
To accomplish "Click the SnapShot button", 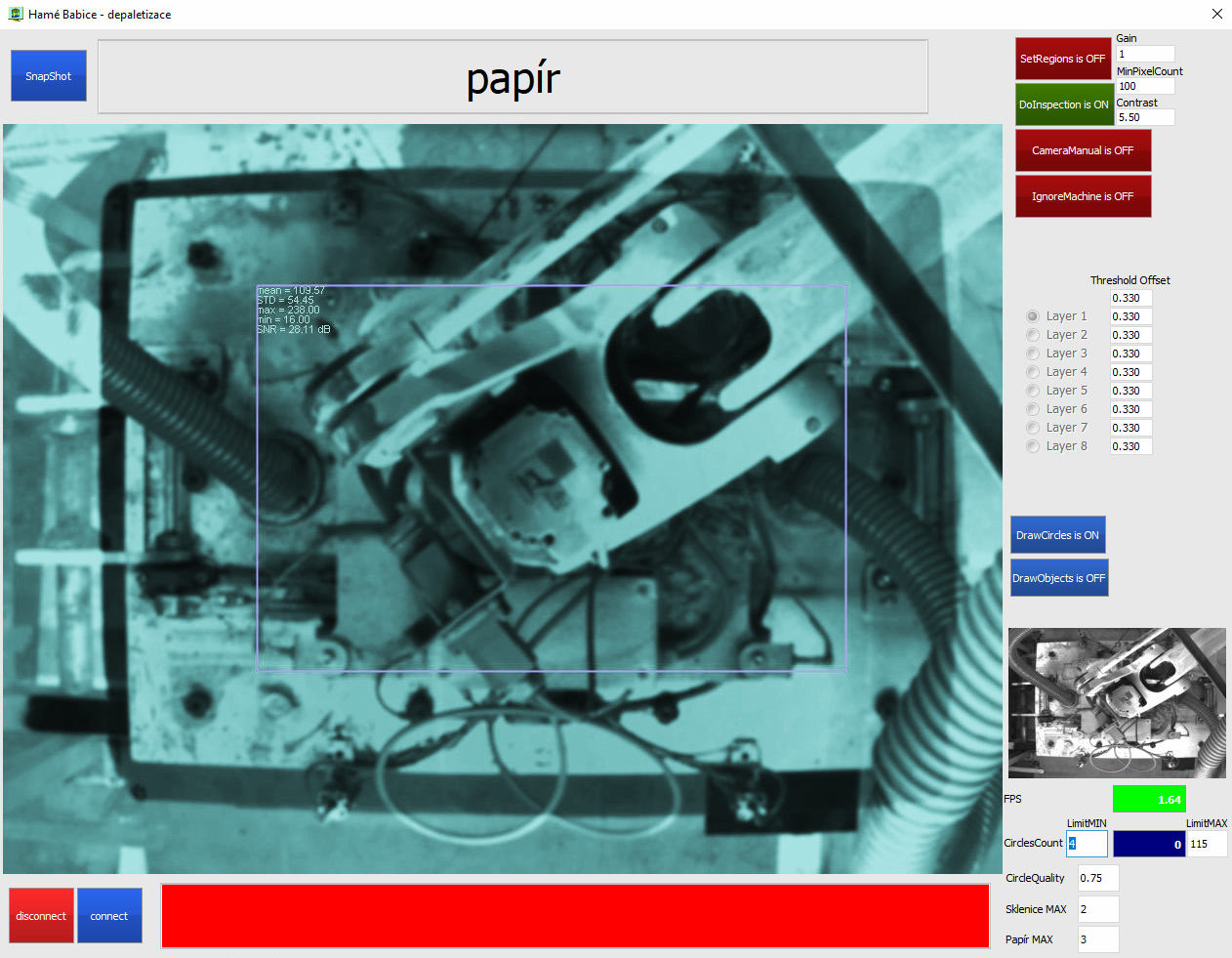I will tap(49, 76).
